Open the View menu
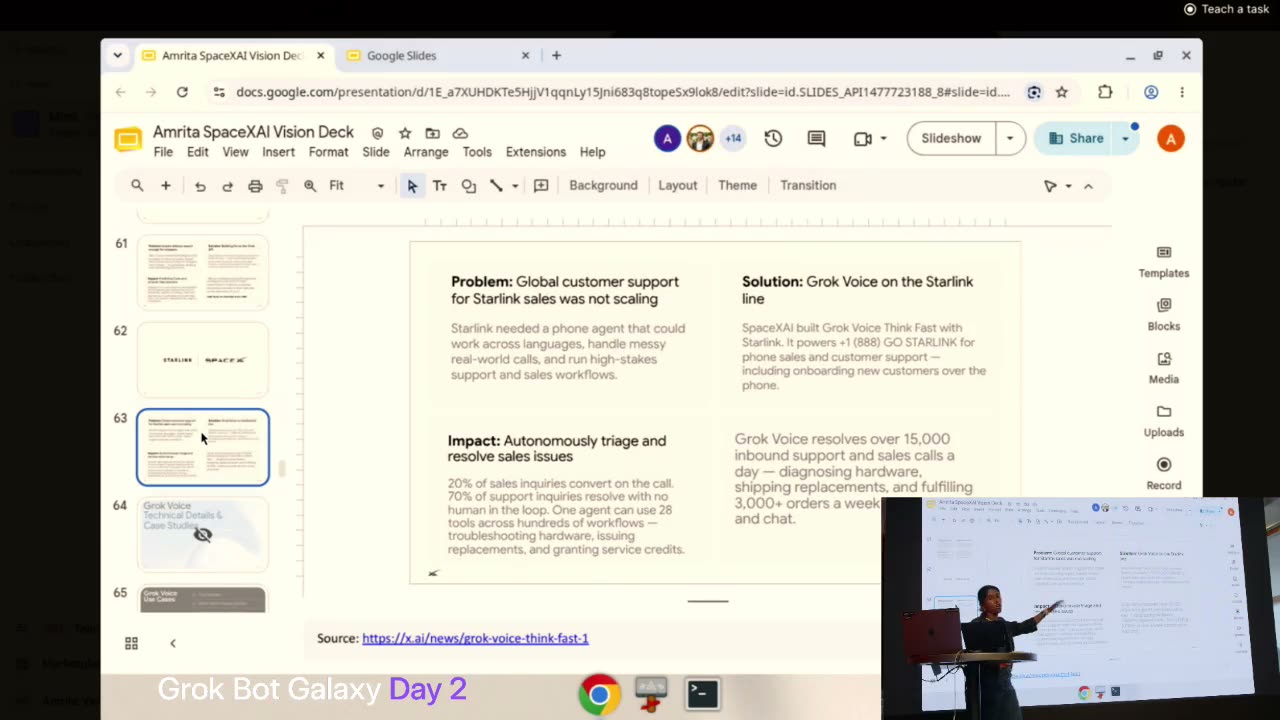This screenshot has height=720, width=1280. (x=235, y=152)
